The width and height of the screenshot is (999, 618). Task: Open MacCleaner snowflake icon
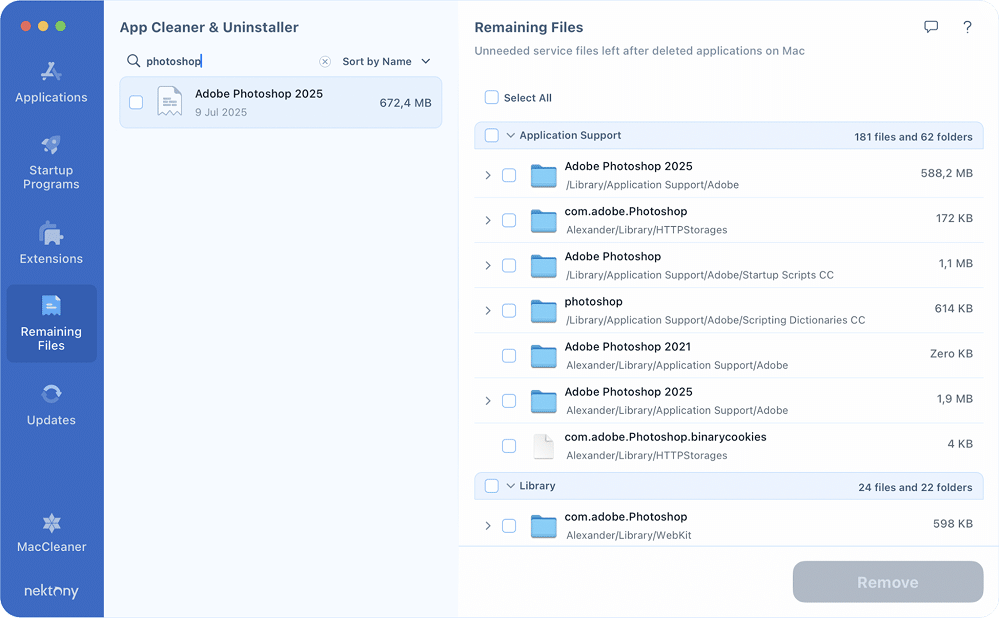click(x=51, y=523)
